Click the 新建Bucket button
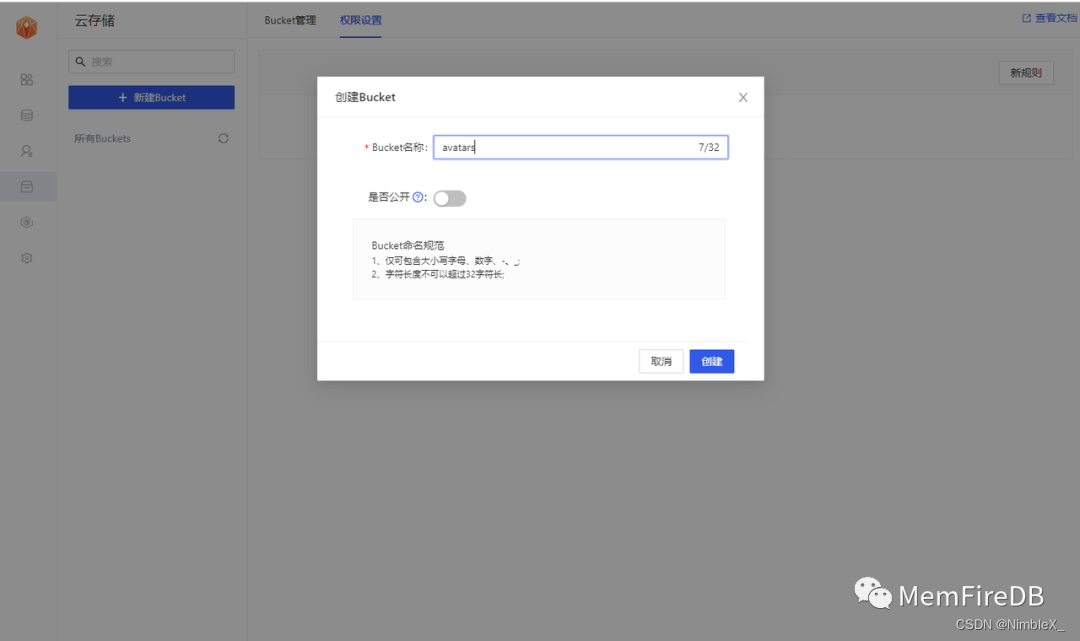This screenshot has width=1080, height=641. tap(151, 97)
